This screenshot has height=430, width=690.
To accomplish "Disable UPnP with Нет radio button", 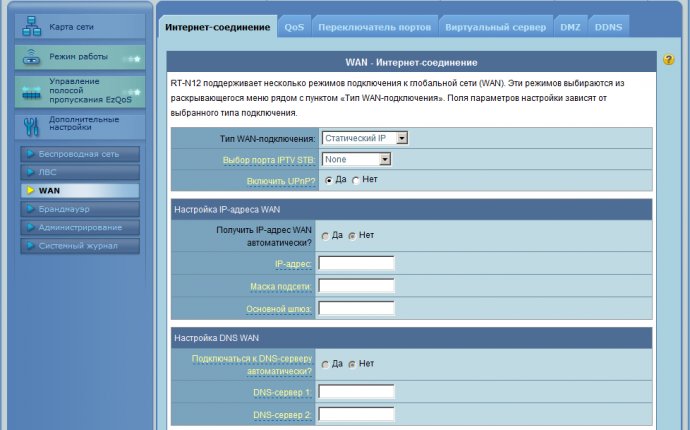I will coord(356,180).
